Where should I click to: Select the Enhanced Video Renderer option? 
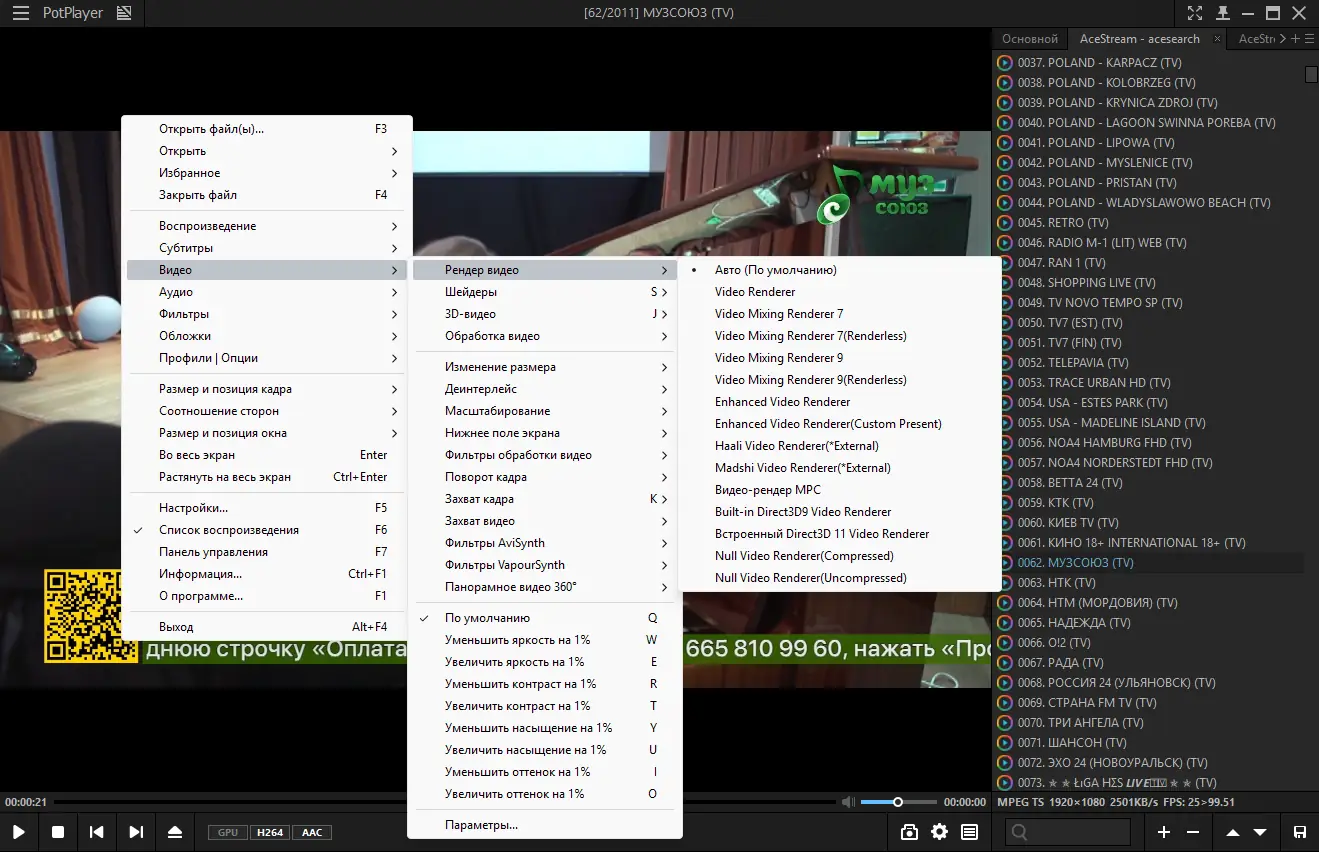point(839,402)
